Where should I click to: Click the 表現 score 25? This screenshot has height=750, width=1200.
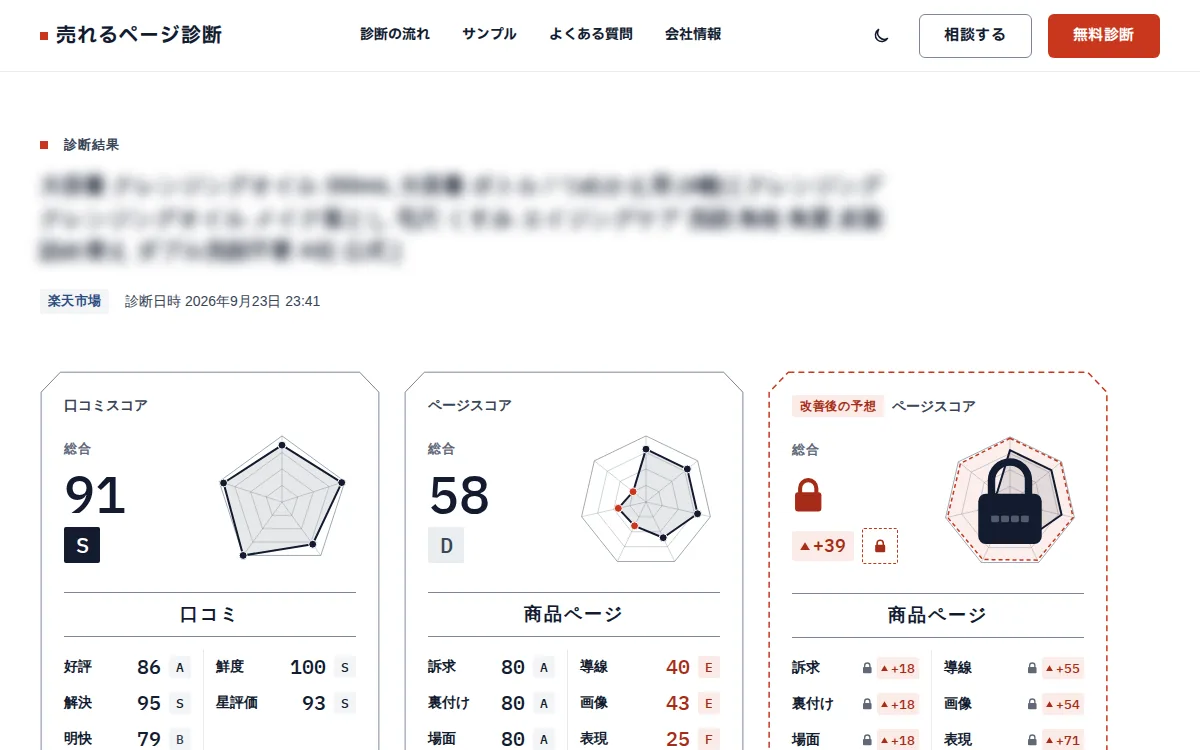pos(678,739)
